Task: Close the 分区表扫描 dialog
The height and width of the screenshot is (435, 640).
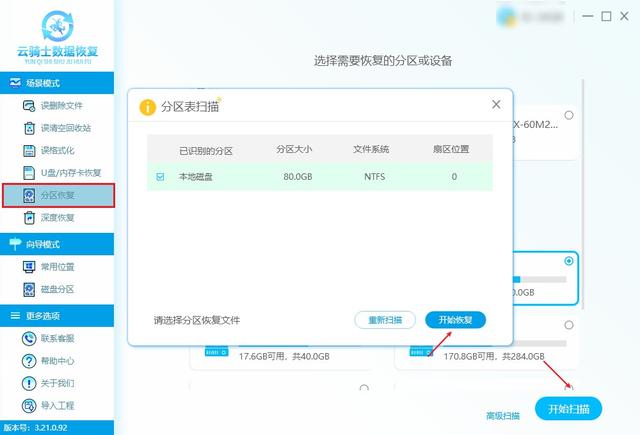Action: [496, 104]
